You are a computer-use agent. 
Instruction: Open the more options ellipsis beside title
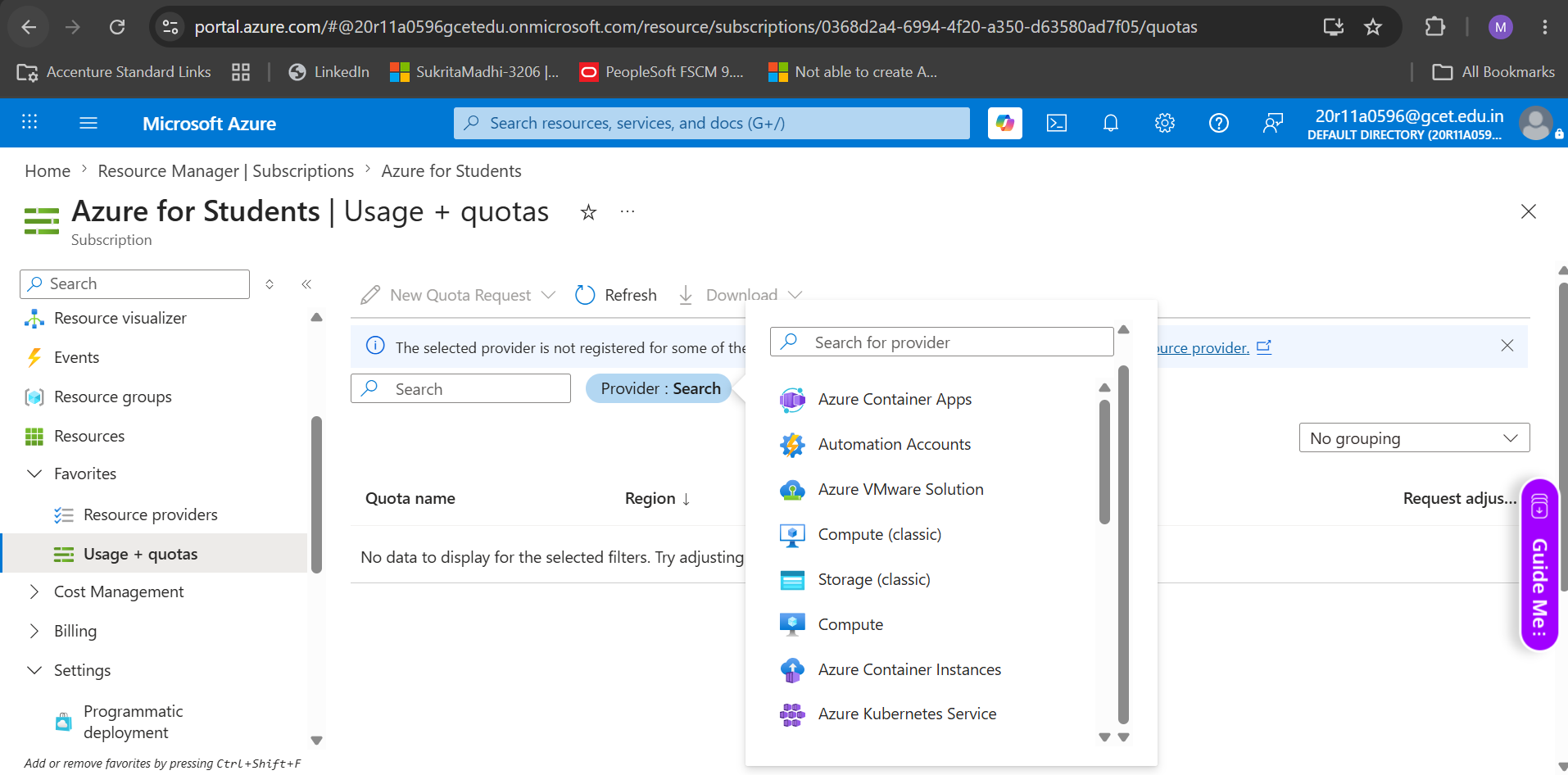tap(628, 211)
